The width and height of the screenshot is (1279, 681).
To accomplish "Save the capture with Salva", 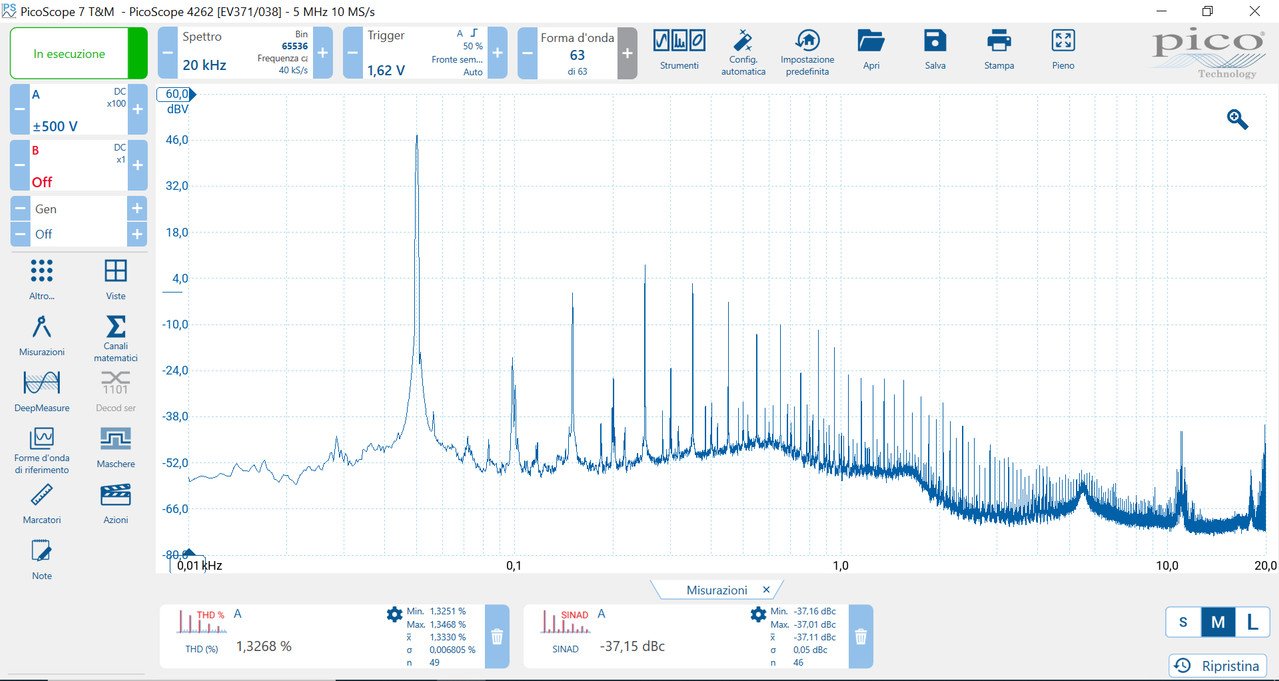I will [x=935, y=49].
